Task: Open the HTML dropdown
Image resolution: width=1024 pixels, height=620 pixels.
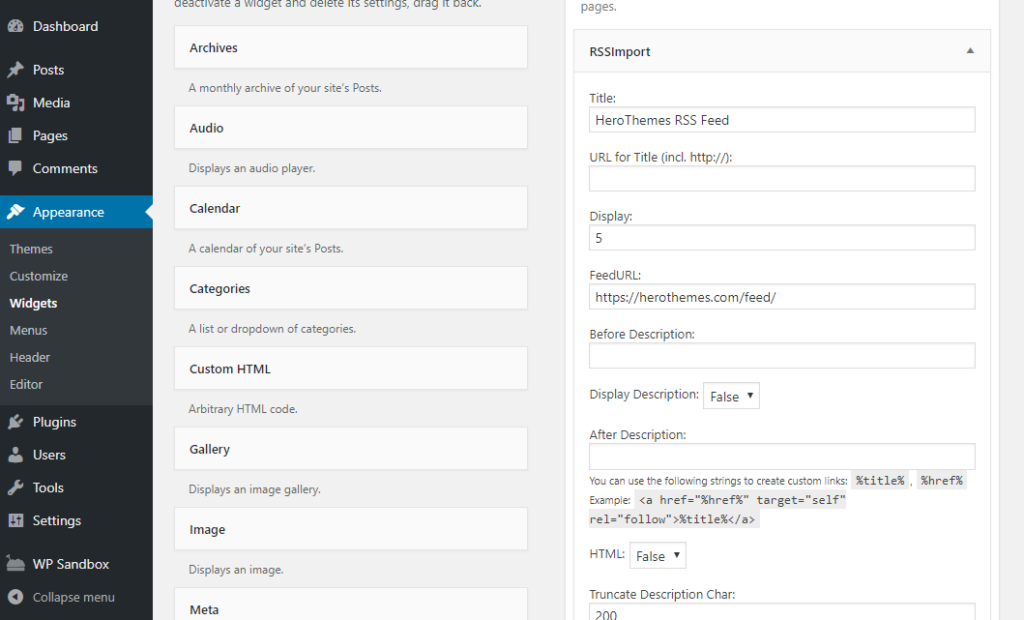Action: point(657,554)
